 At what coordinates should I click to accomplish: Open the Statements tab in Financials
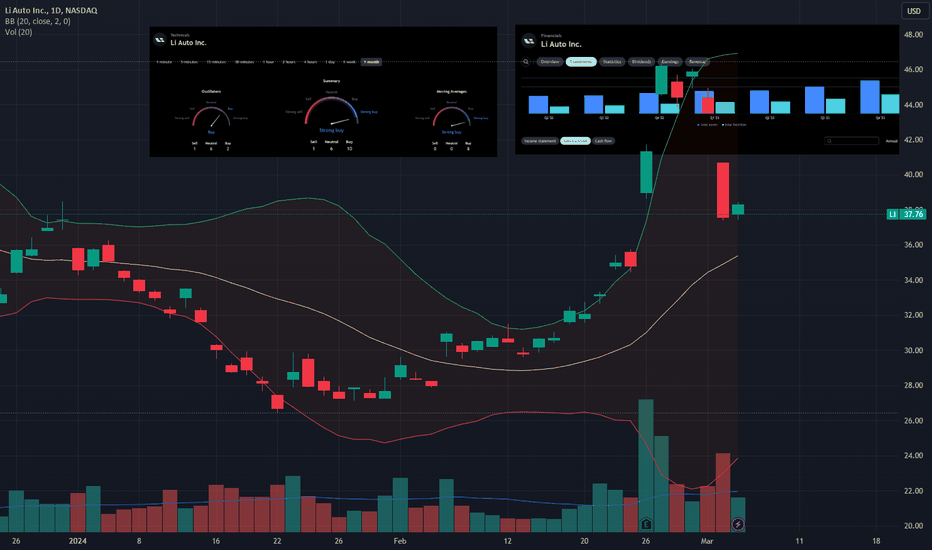pyautogui.click(x=581, y=62)
